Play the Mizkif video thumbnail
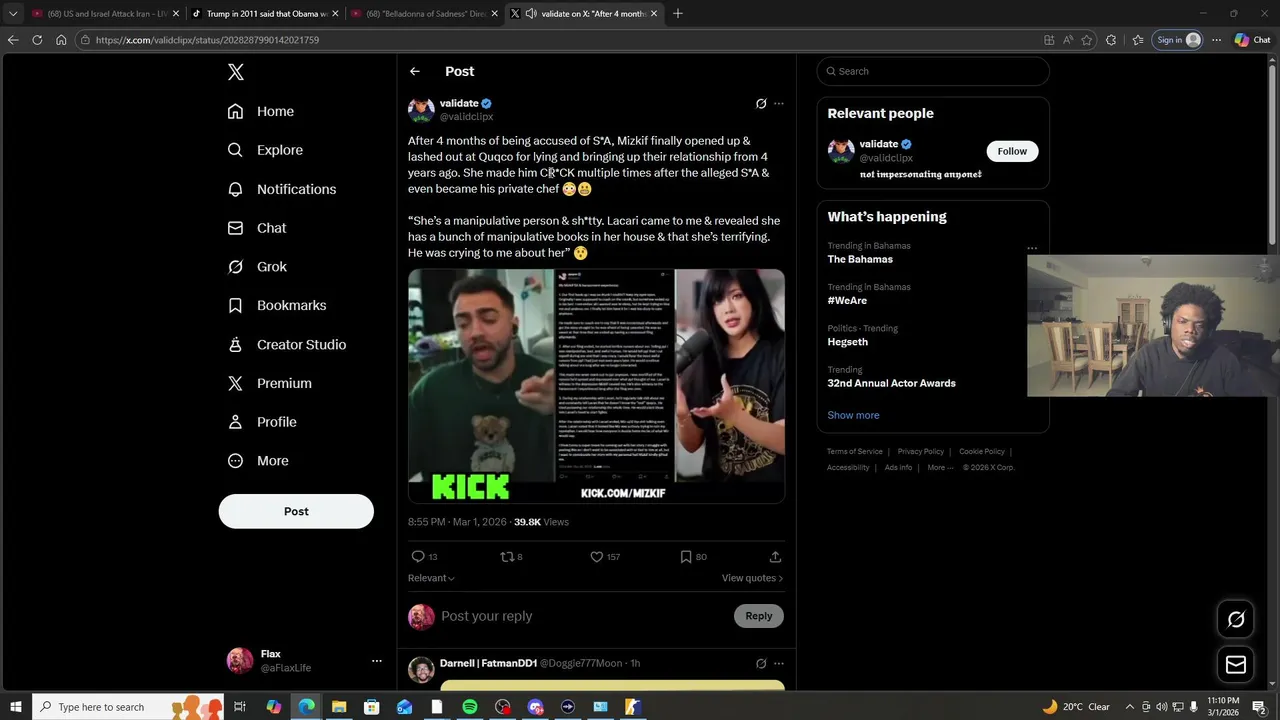 [596, 386]
